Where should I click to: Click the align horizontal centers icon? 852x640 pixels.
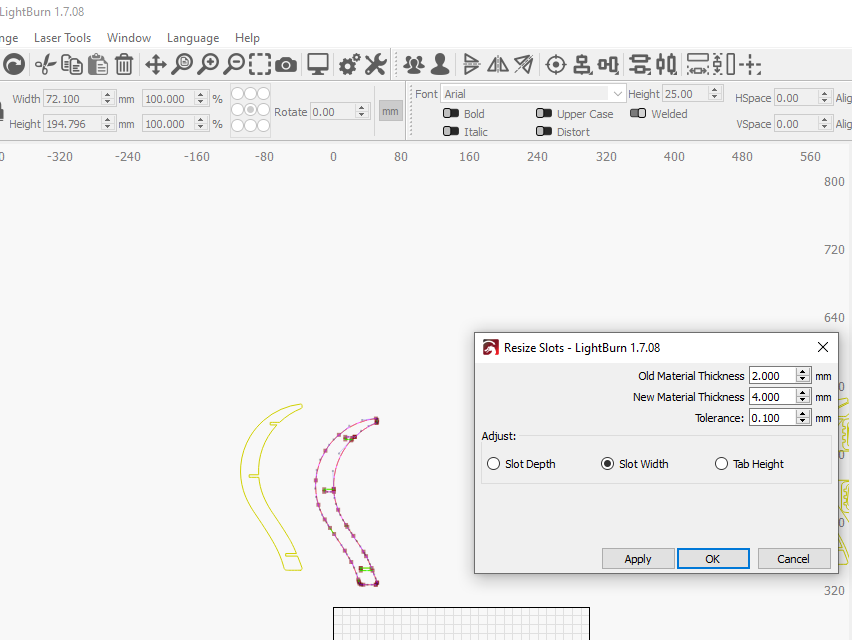tap(582, 65)
